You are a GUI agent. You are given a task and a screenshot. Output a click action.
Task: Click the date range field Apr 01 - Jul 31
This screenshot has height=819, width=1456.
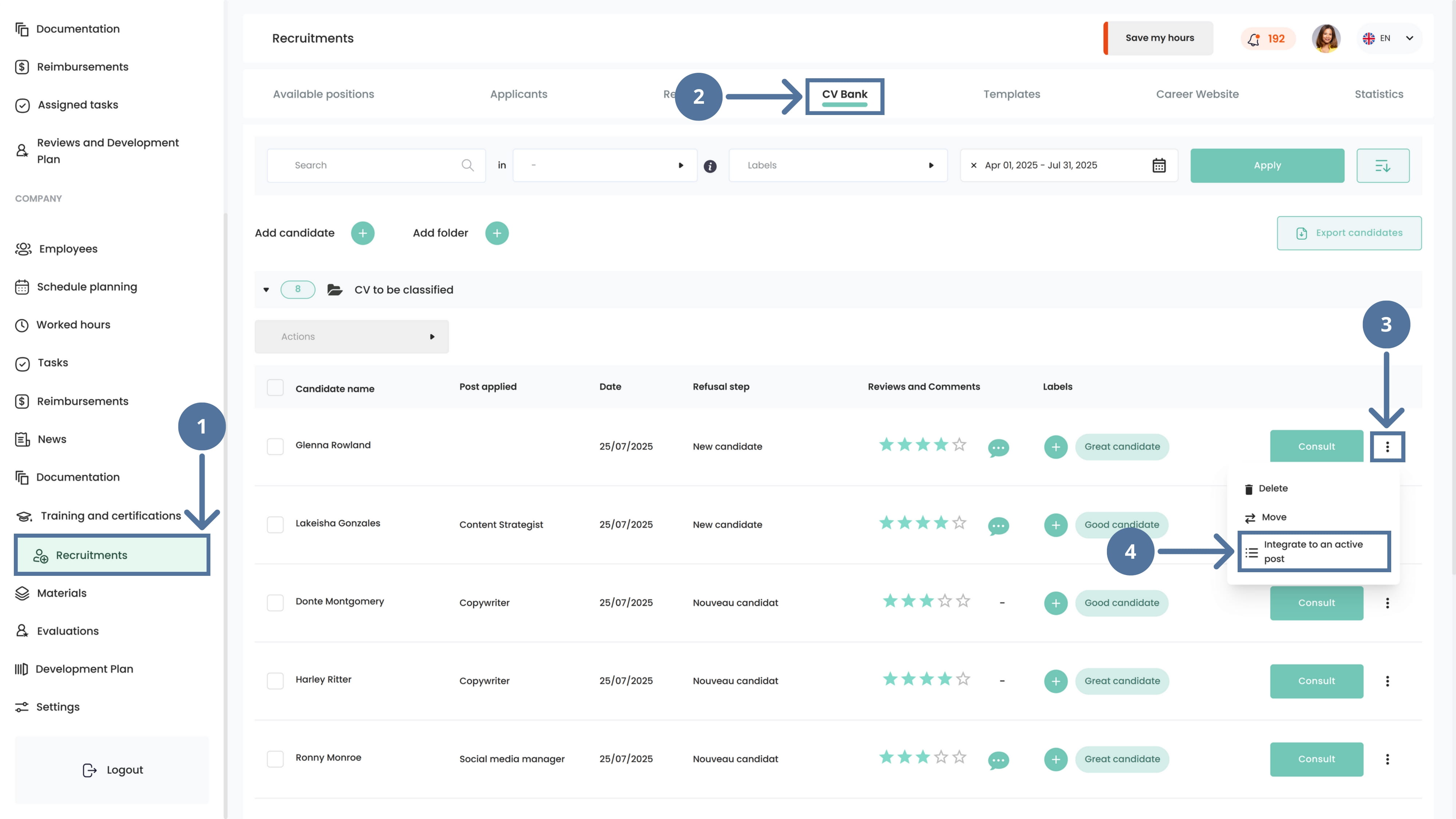coord(1069,165)
